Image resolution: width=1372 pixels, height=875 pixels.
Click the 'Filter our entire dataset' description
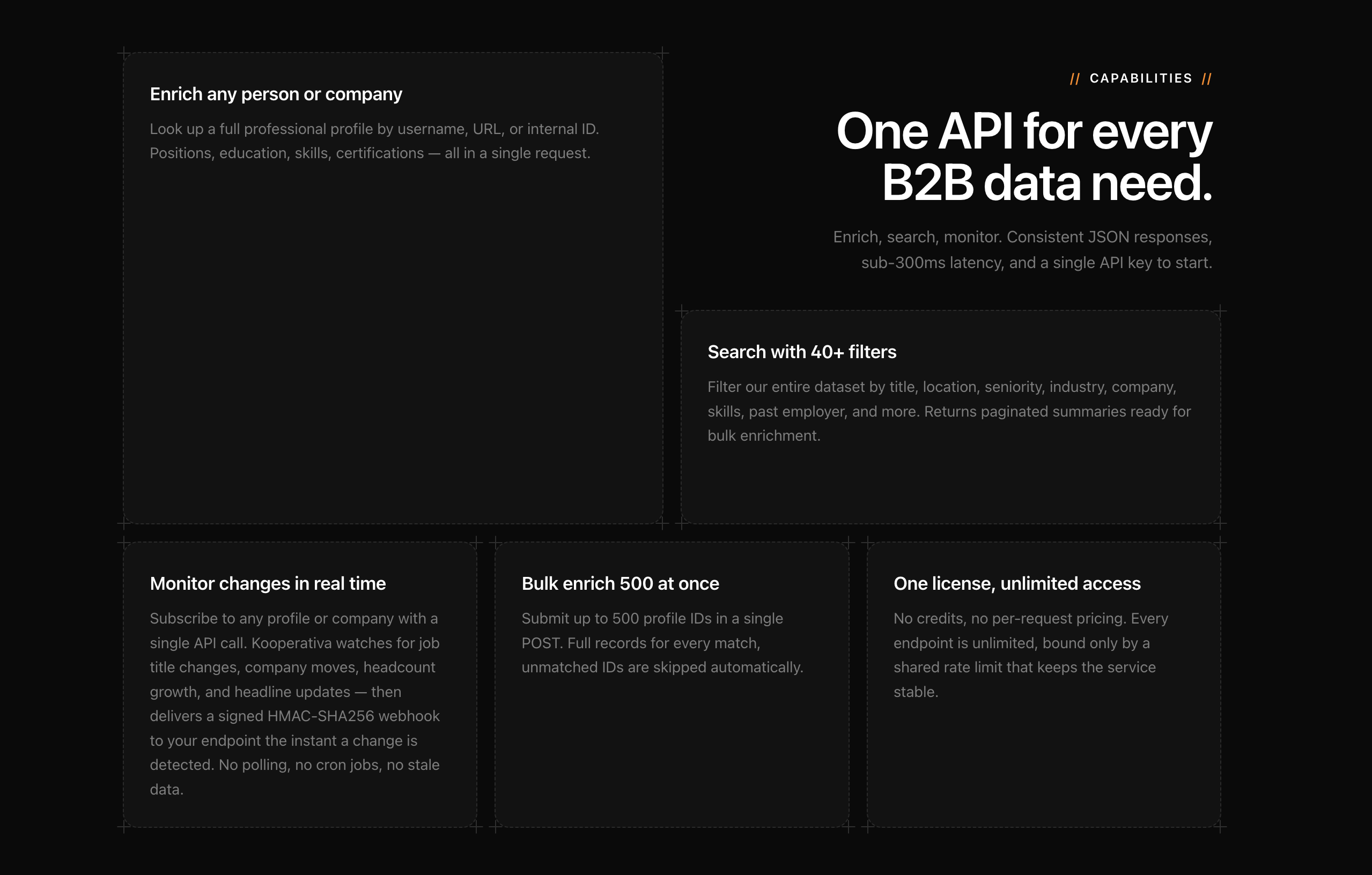949,411
